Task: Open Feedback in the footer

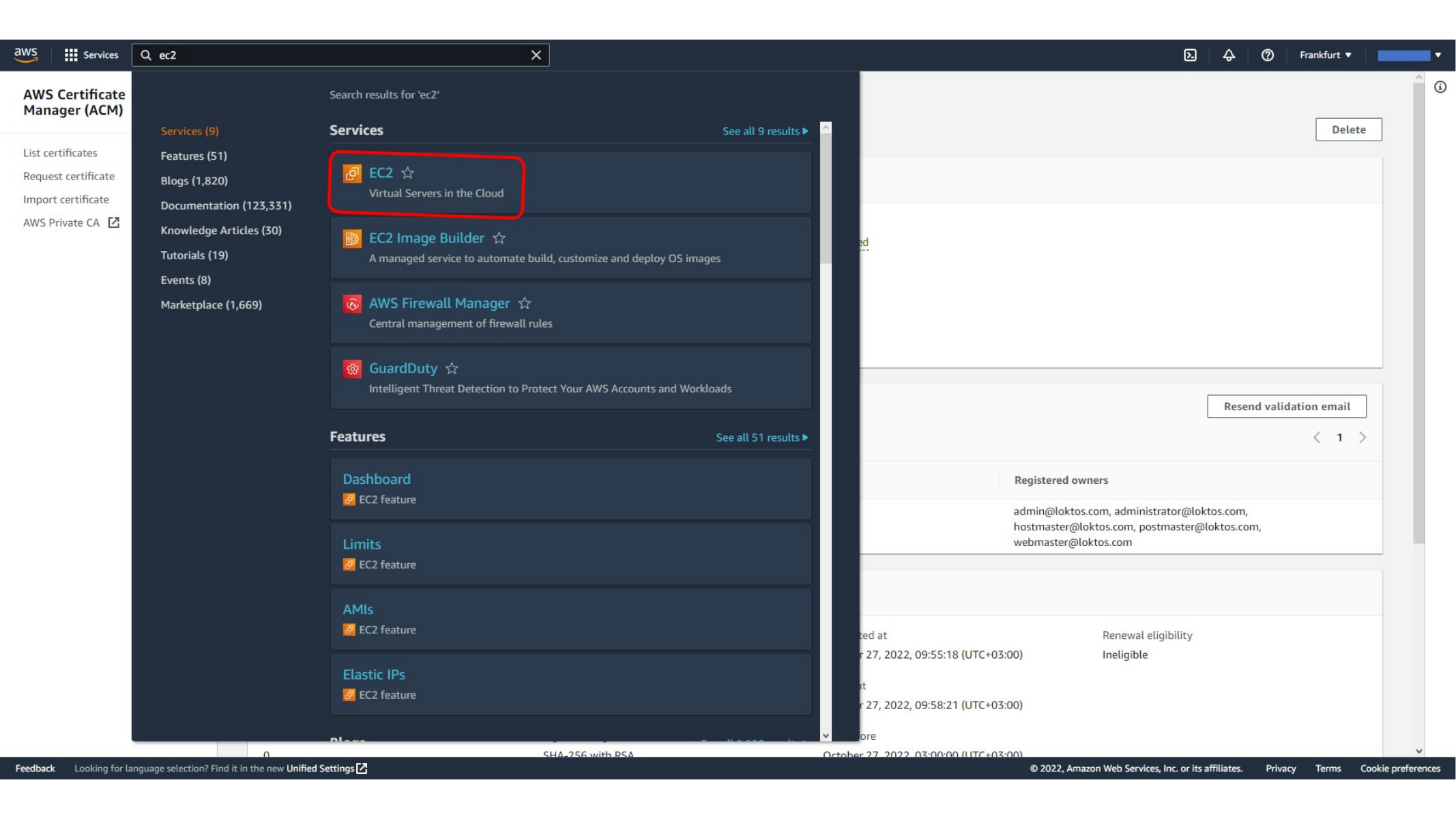Action: pyautogui.click(x=35, y=768)
